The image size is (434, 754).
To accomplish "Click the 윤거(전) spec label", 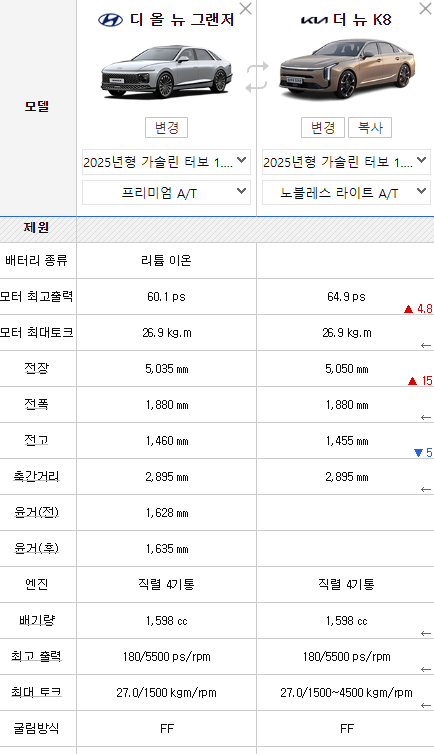I will pyautogui.click(x=37, y=513).
